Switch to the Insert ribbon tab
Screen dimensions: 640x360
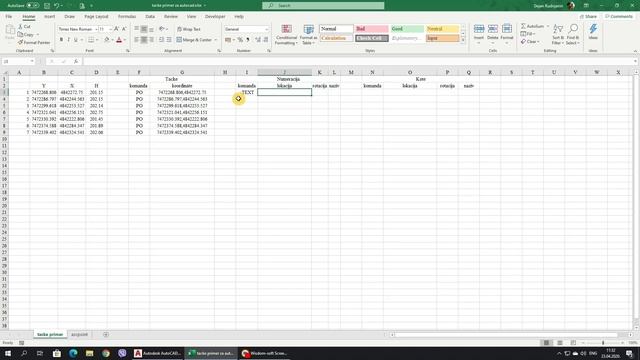click(x=49, y=17)
